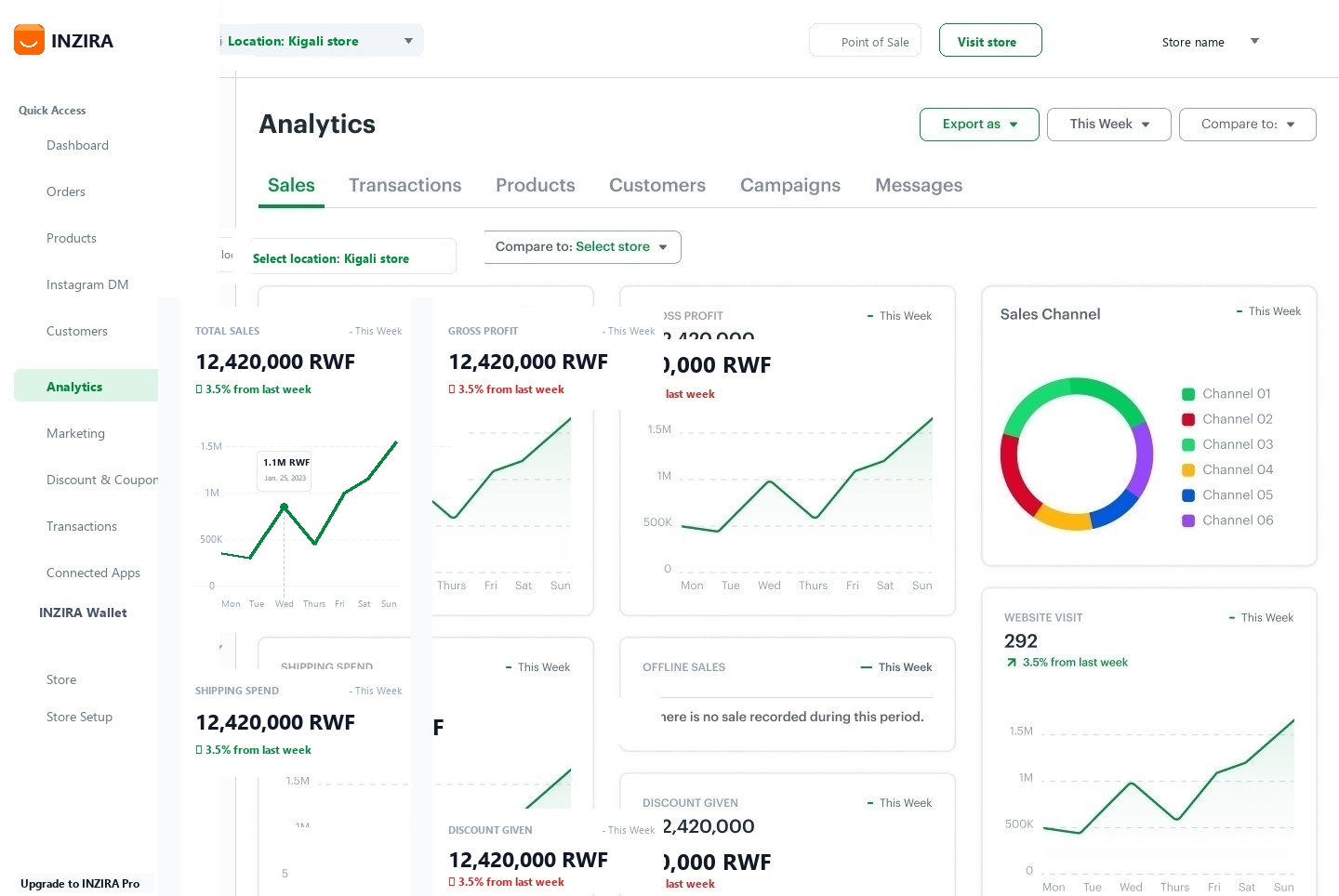
Task: Click the purple segment of the donut chart
Action: [x=1143, y=458]
